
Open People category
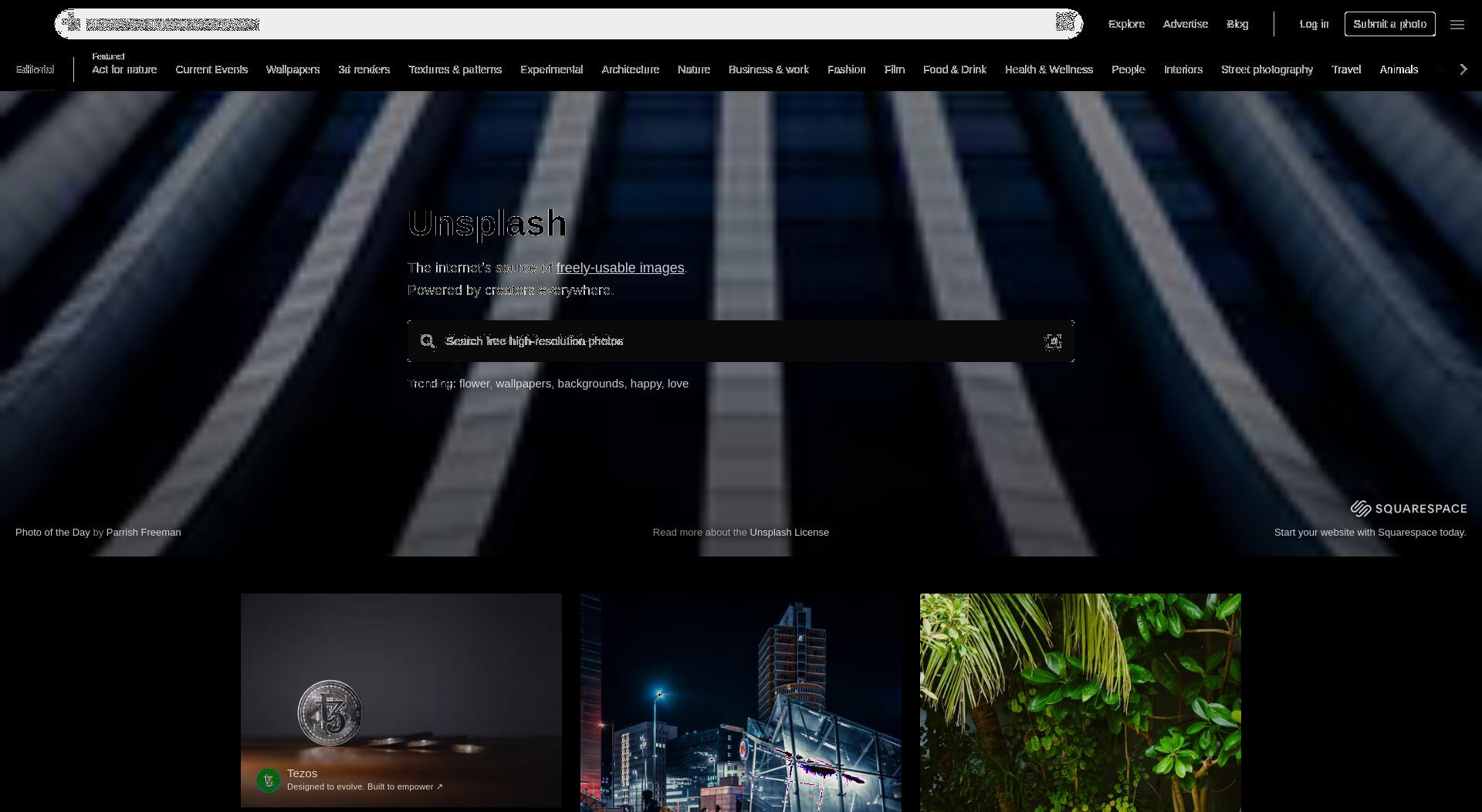pyautogui.click(x=1128, y=69)
